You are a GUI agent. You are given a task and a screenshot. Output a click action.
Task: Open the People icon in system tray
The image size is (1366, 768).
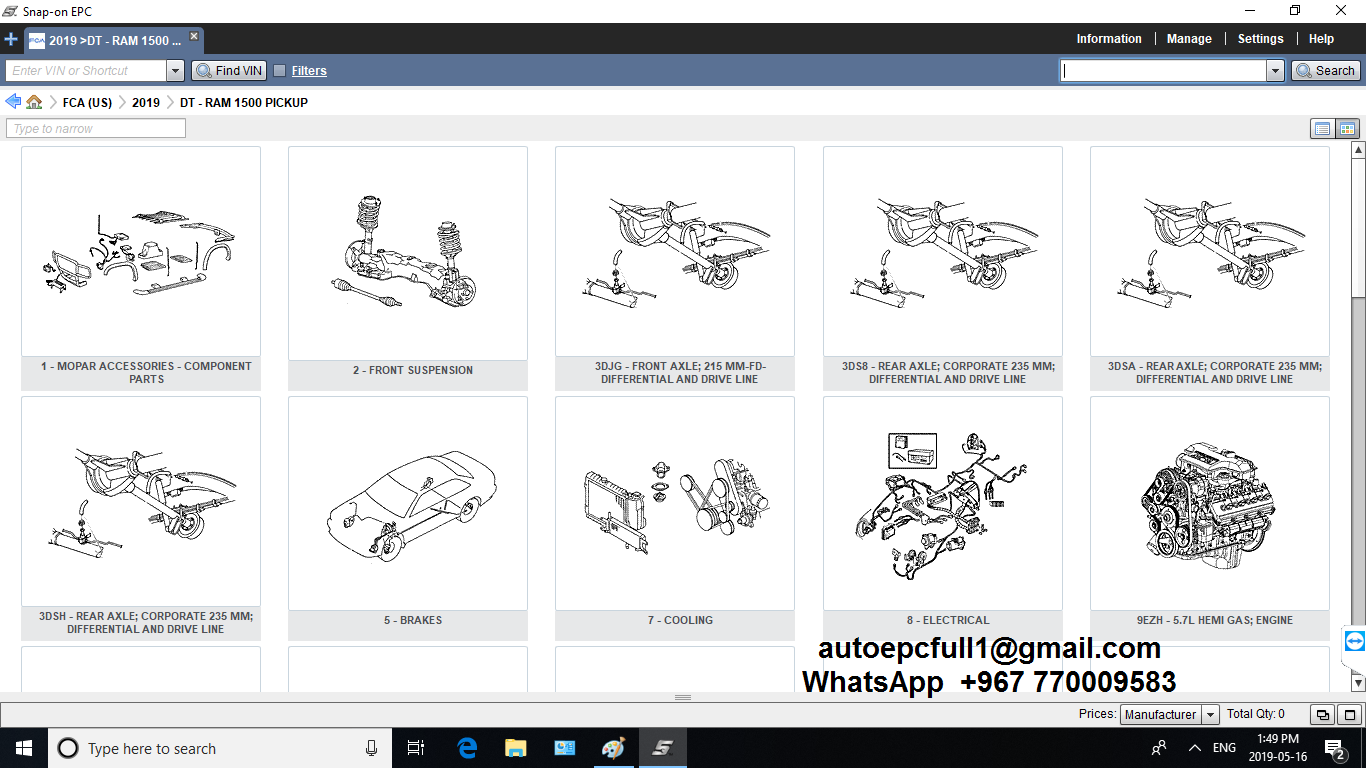point(1160,748)
